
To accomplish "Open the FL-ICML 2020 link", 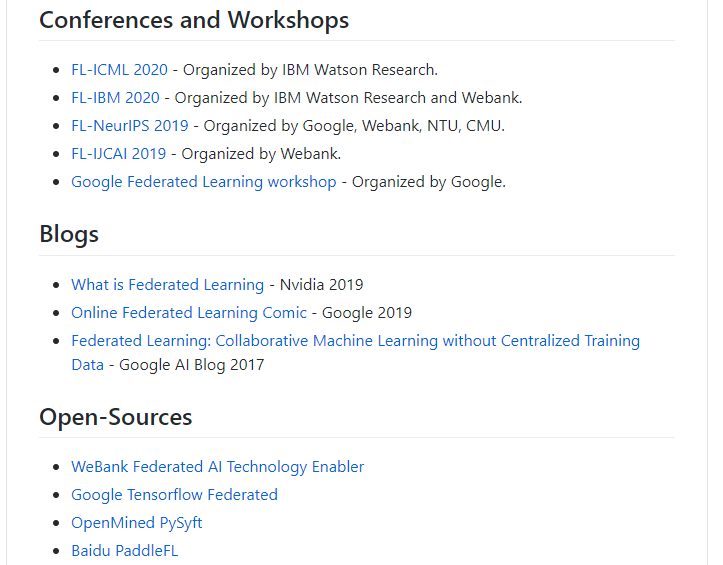I will 119,70.
